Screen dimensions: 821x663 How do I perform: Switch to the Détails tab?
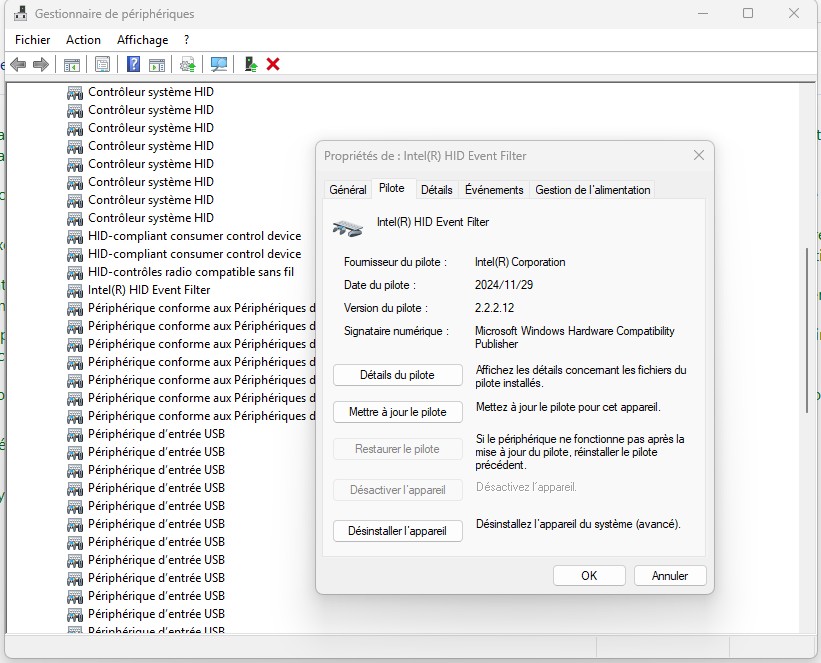(x=436, y=190)
